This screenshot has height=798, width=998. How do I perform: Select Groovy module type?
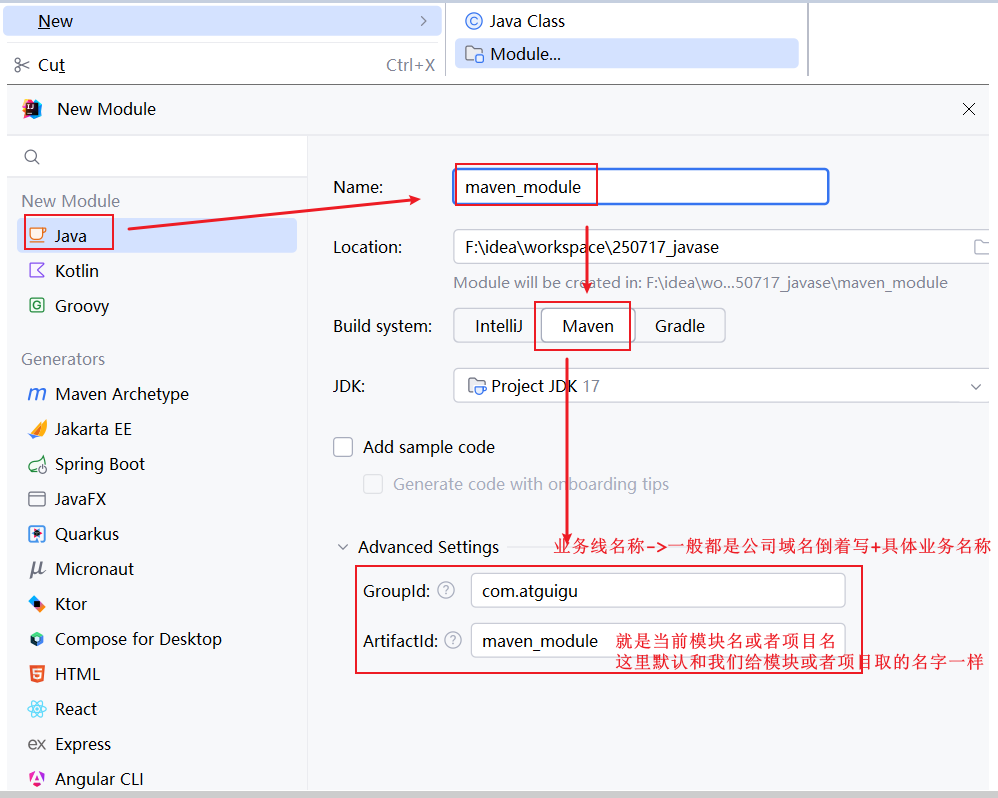[x=157, y=305]
